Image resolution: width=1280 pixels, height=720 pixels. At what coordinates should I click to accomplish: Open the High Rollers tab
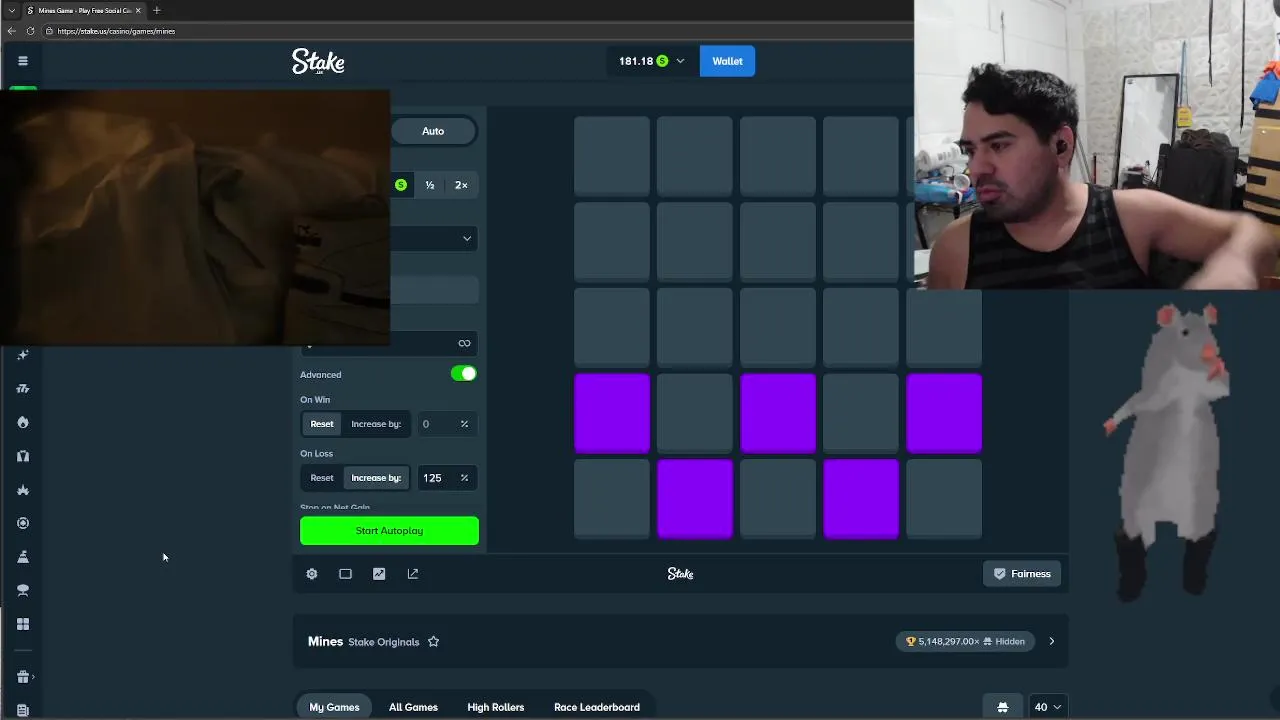coord(495,707)
